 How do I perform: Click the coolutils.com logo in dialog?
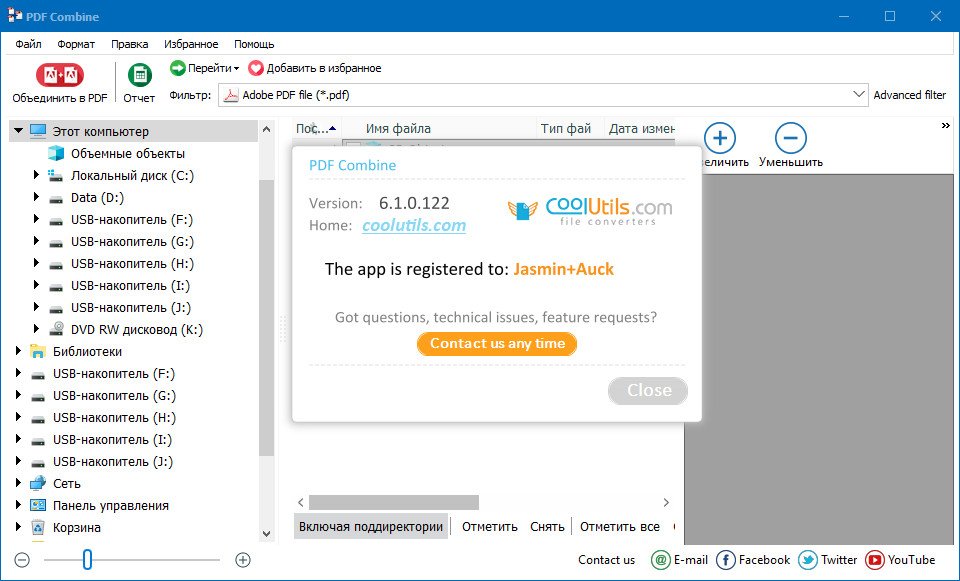pos(590,211)
